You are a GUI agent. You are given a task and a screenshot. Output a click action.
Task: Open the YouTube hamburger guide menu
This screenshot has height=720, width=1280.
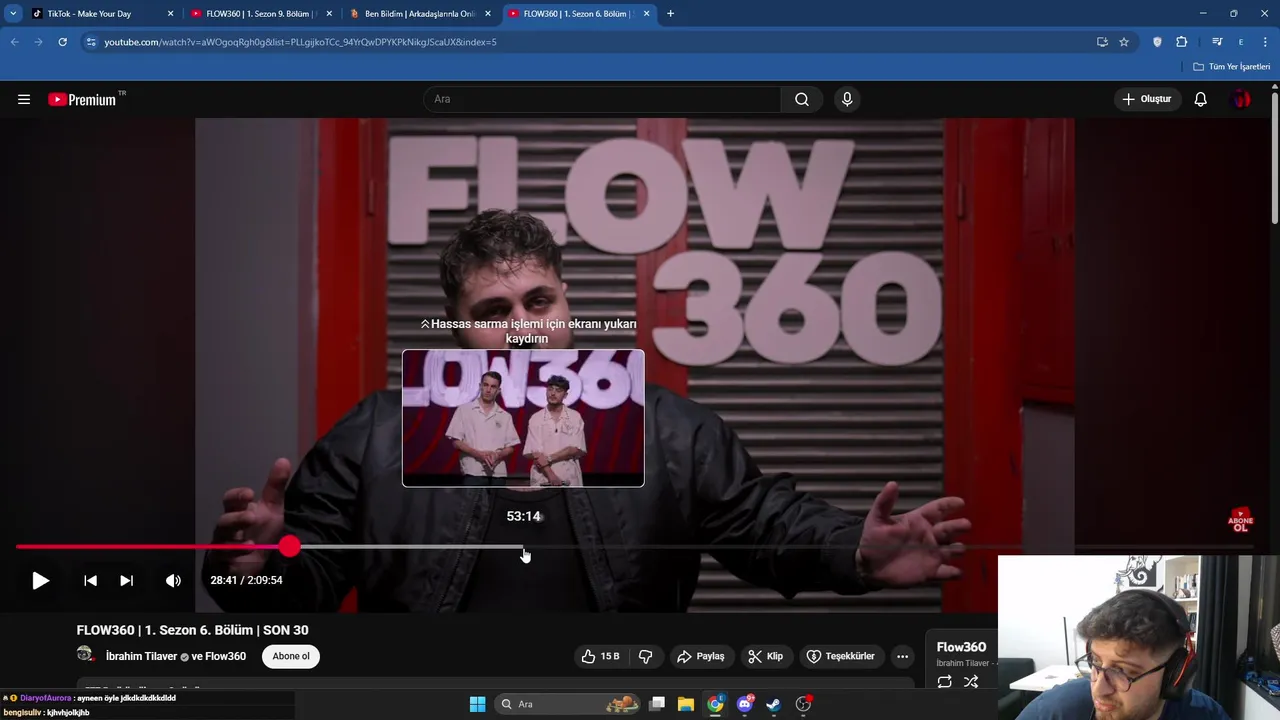tap(24, 99)
